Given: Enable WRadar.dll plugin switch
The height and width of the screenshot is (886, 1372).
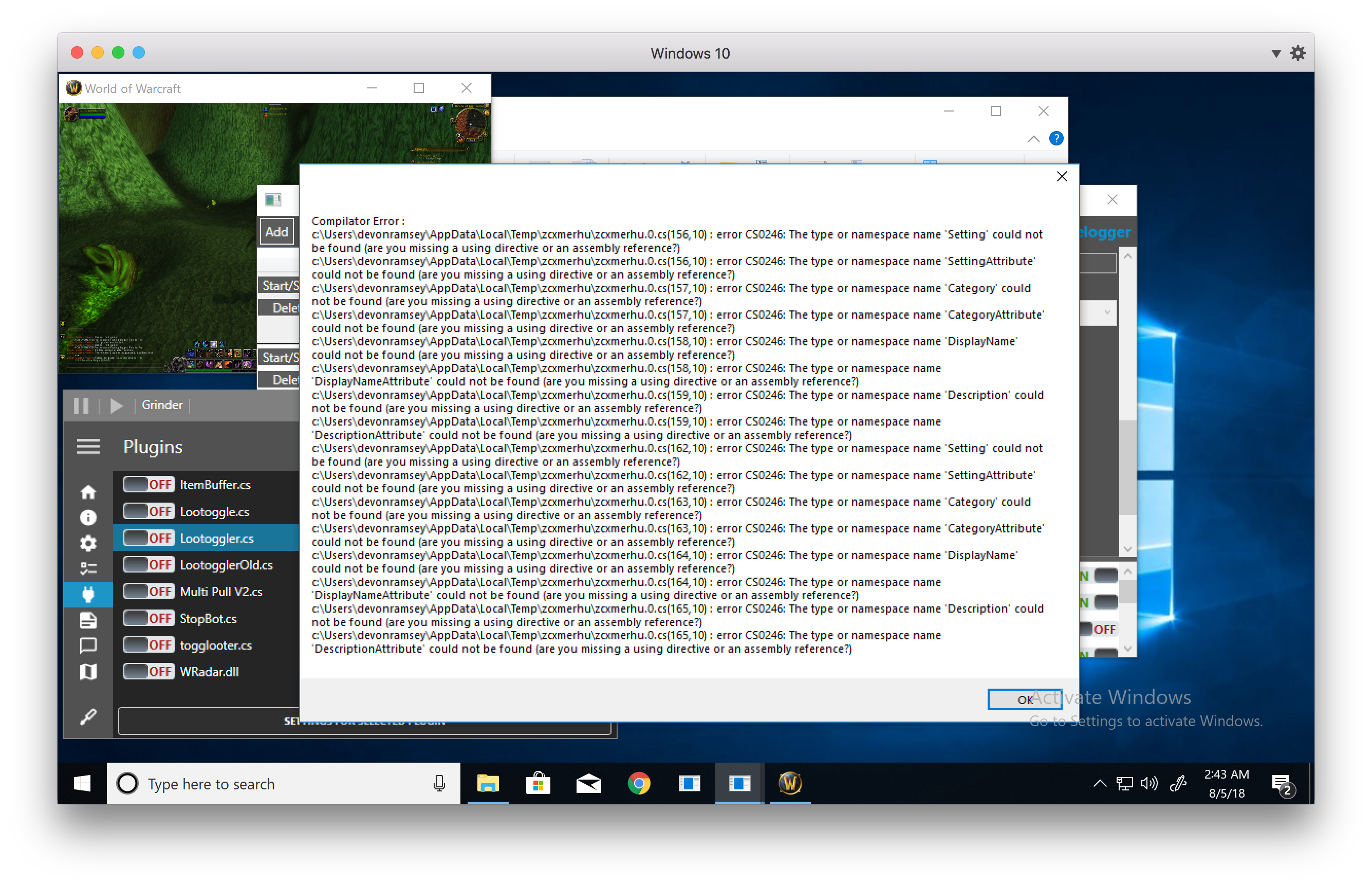Looking at the screenshot, I should point(149,672).
